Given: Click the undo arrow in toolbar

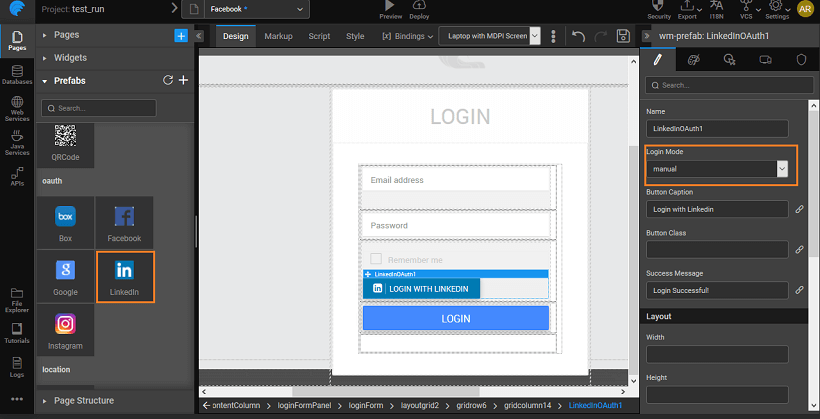Looking at the screenshot, I should 579,36.
